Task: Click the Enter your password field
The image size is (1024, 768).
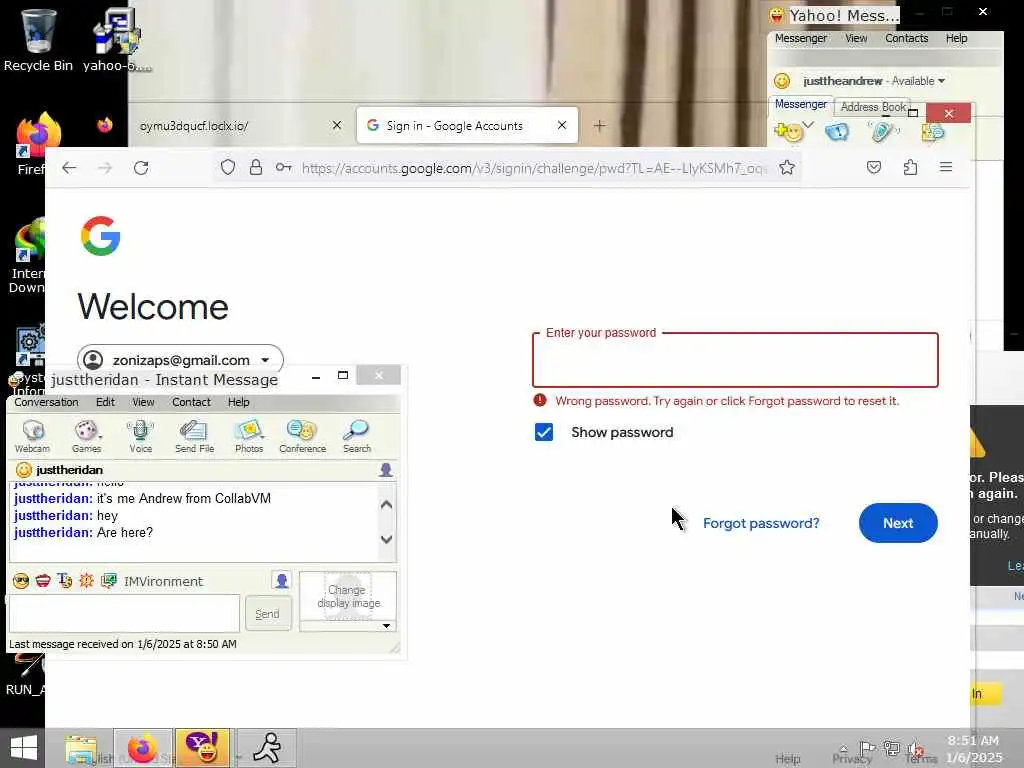Action: [x=735, y=360]
